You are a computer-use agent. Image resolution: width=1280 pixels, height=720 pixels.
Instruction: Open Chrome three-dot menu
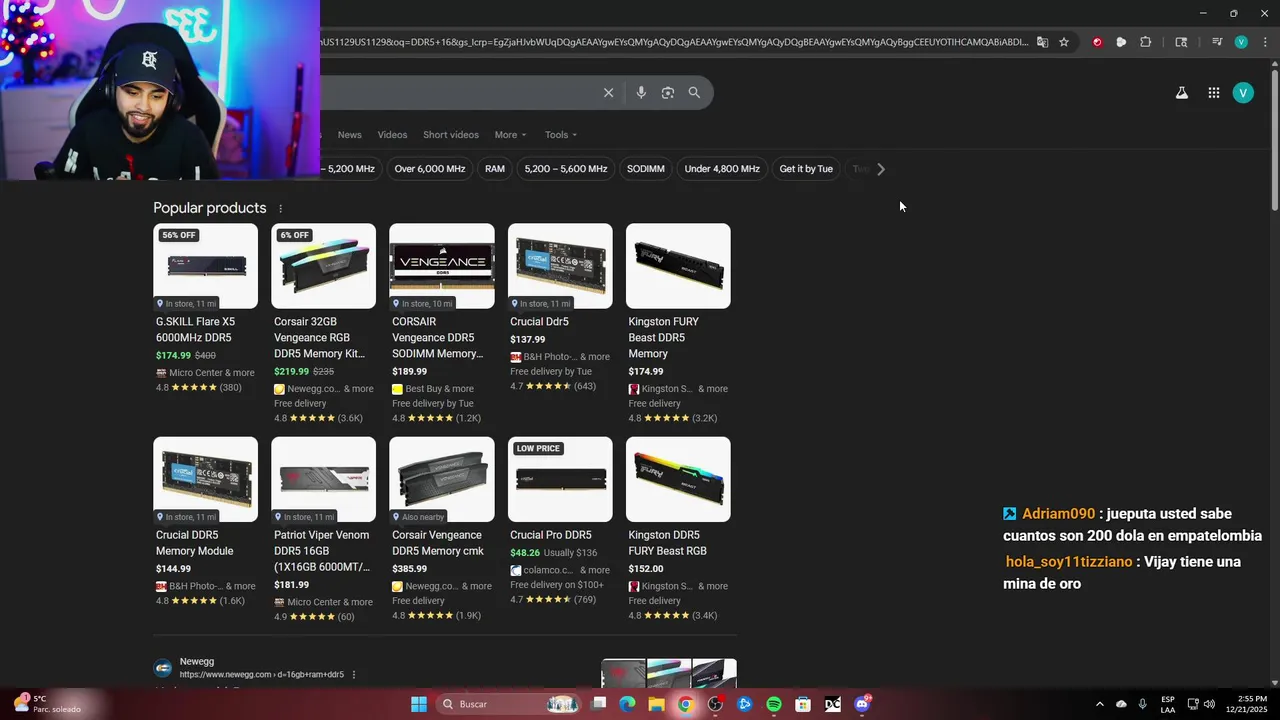[1265, 42]
